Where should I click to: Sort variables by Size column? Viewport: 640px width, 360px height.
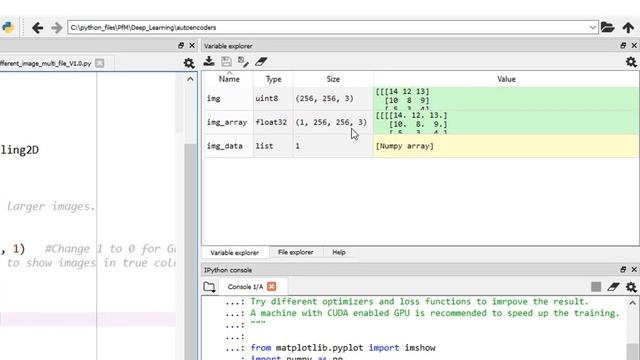tap(333, 79)
